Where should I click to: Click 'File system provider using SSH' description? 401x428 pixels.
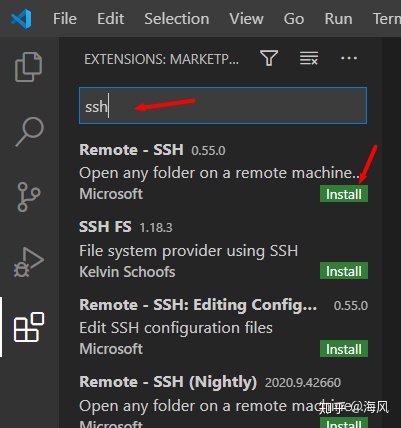tap(188, 251)
